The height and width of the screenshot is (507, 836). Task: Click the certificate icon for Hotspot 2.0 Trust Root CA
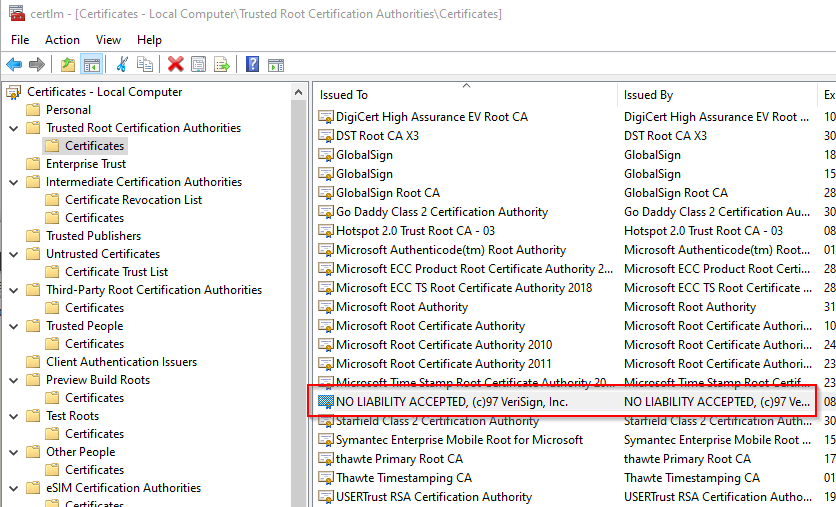click(x=326, y=231)
